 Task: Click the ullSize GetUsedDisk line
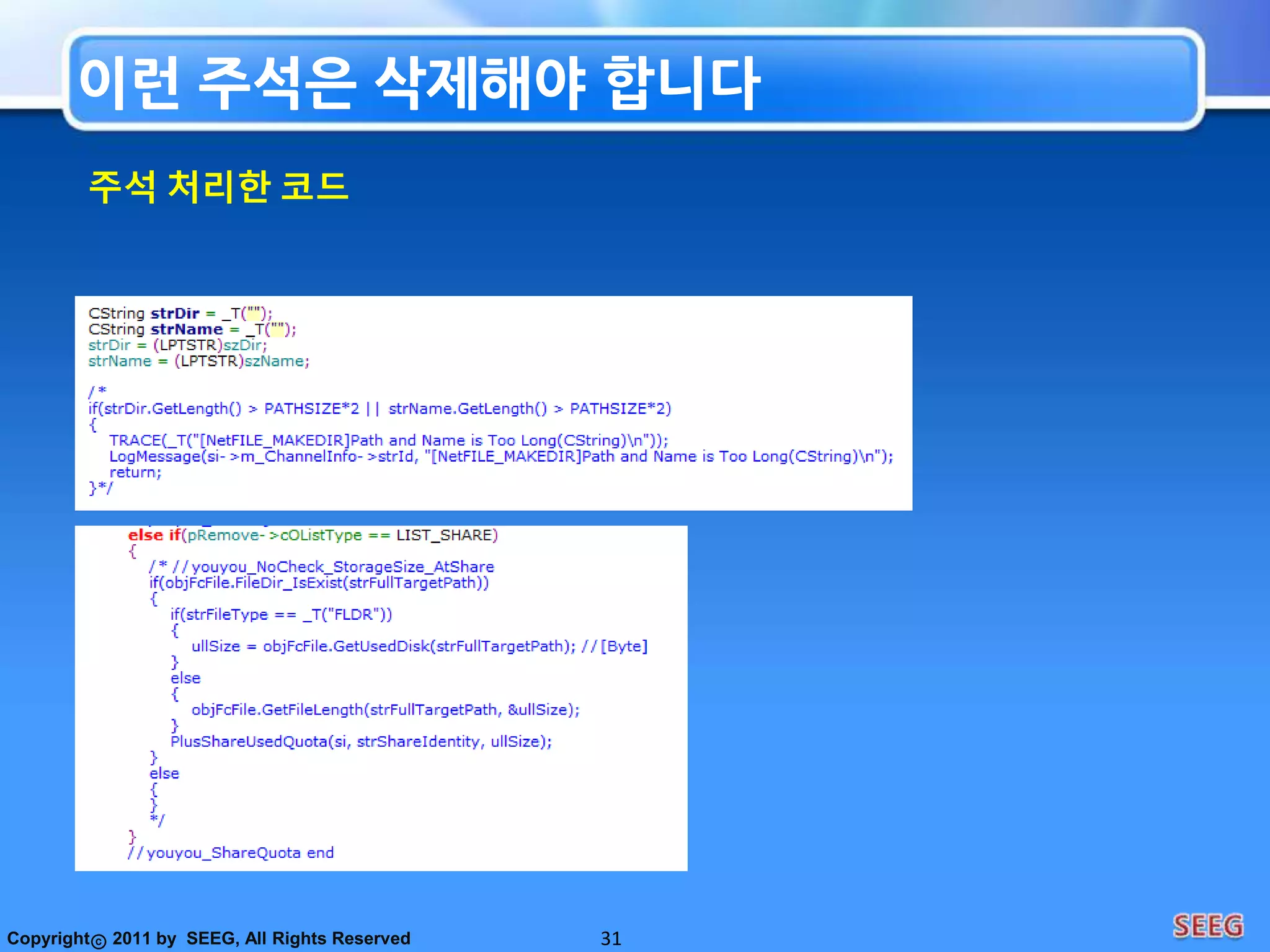tap(420, 646)
